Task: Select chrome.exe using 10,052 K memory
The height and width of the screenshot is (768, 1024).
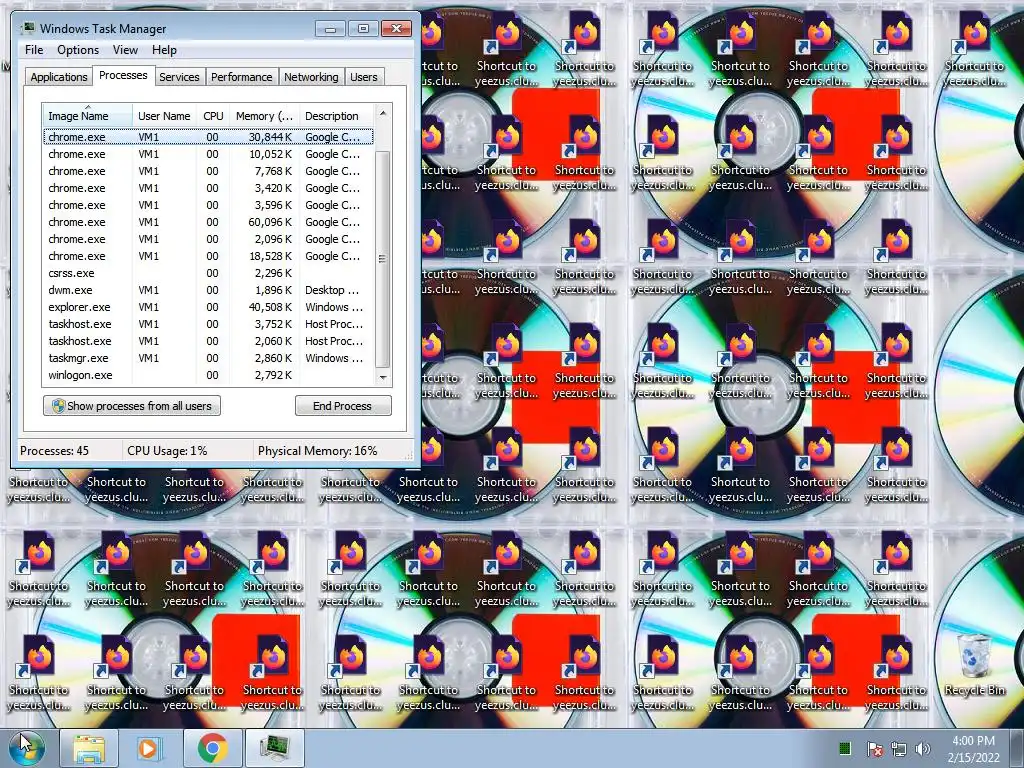Action: point(208,154)
